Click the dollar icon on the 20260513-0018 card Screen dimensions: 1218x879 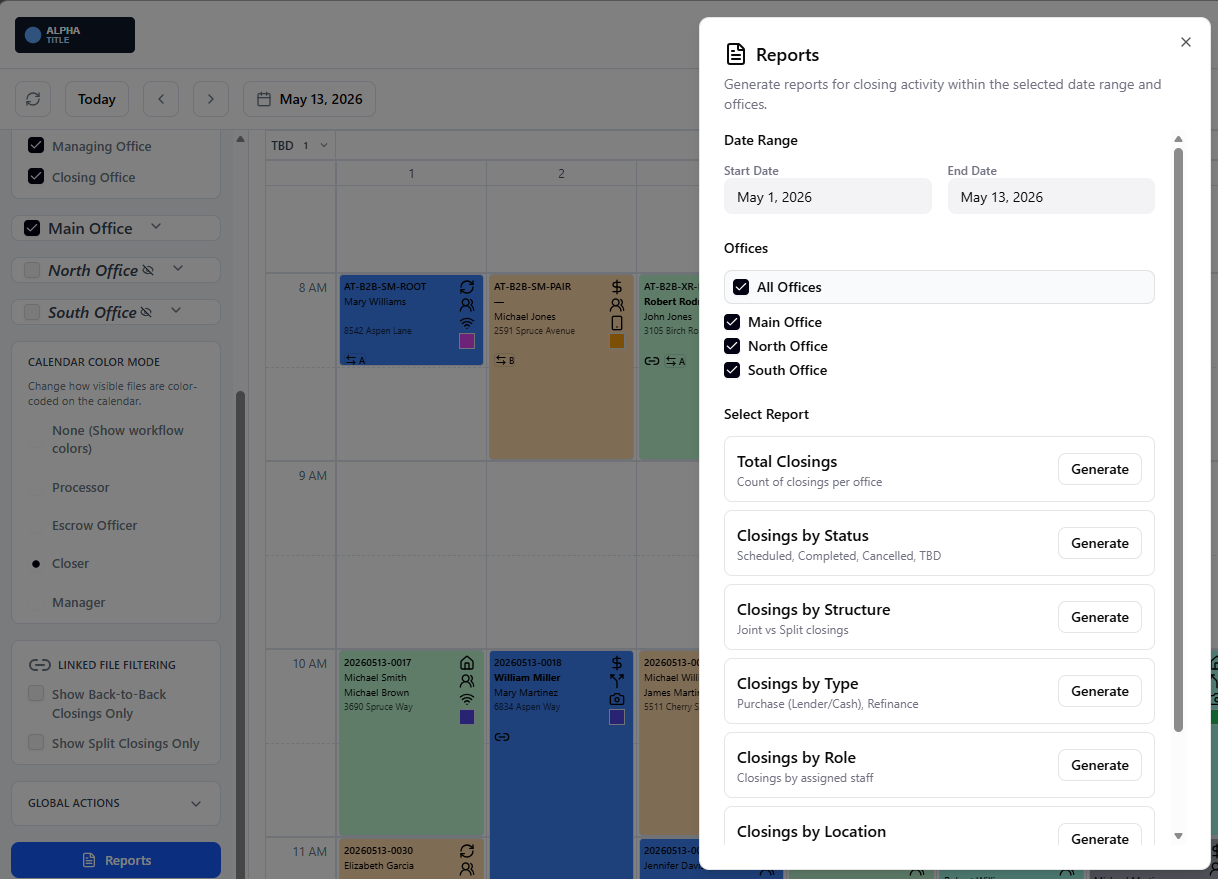click(x=617, y=663)
